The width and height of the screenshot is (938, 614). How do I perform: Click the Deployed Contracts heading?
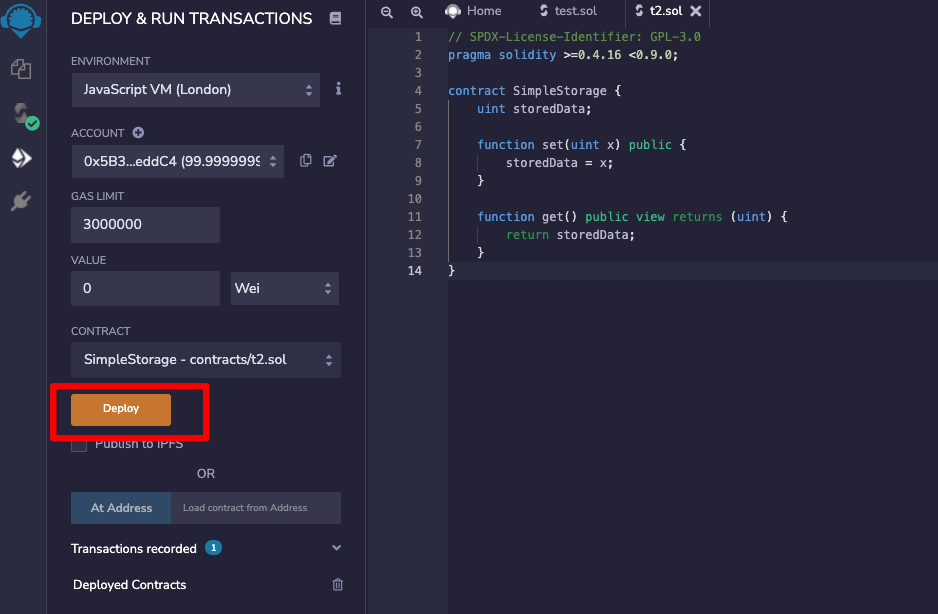pos(129,585)
